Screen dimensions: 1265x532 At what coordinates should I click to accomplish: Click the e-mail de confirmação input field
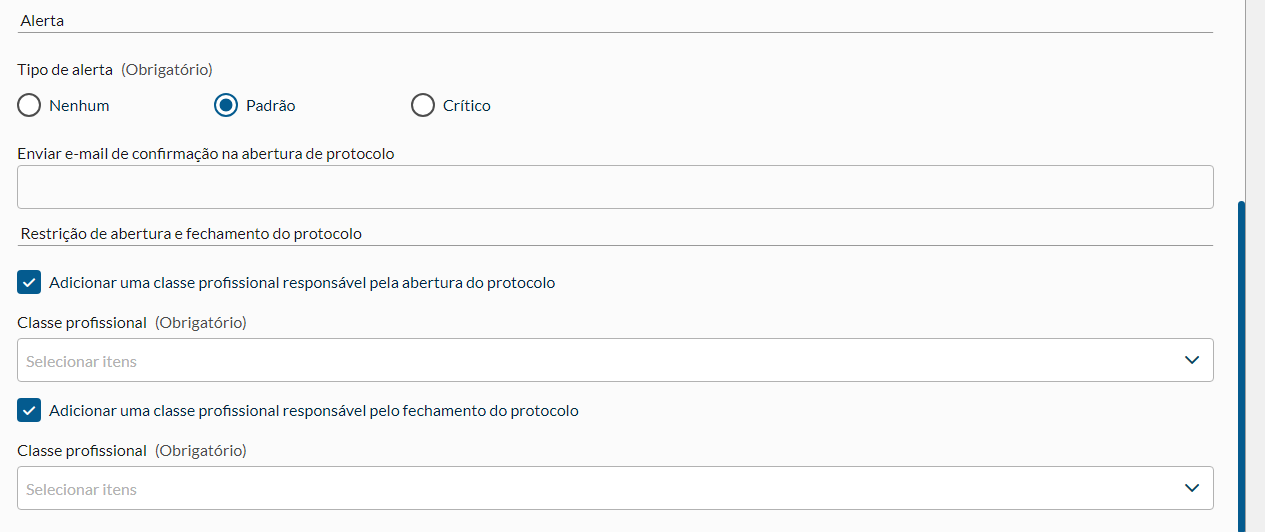coord(615,187)
